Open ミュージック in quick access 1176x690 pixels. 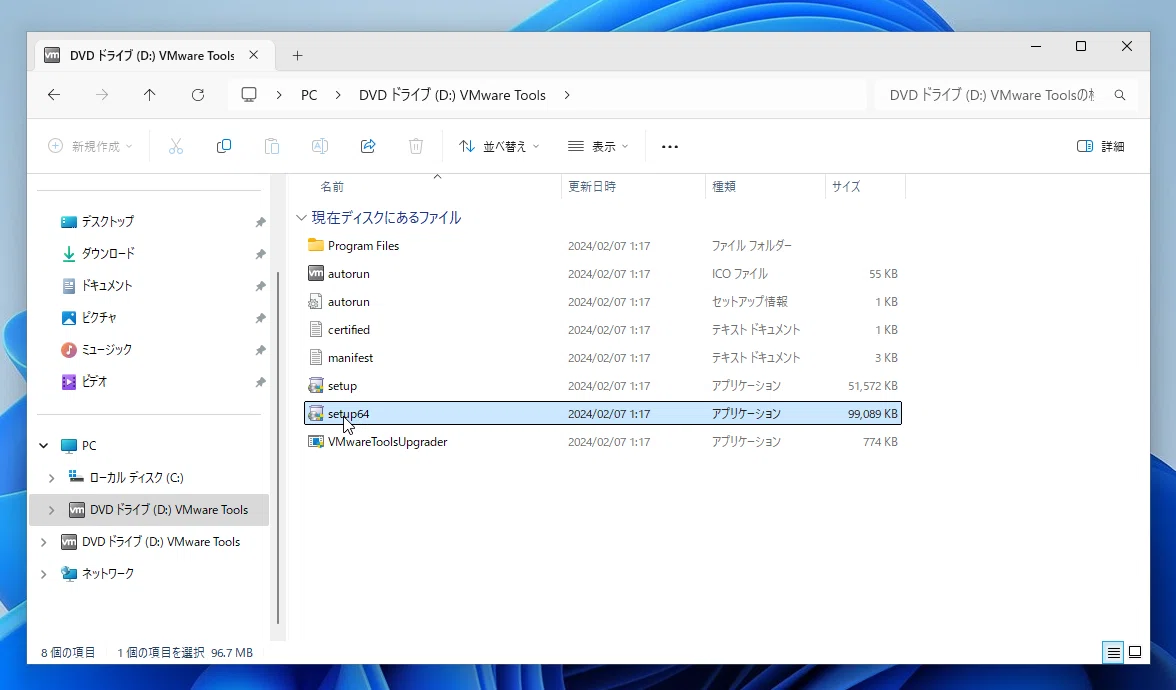pos(106,350)
